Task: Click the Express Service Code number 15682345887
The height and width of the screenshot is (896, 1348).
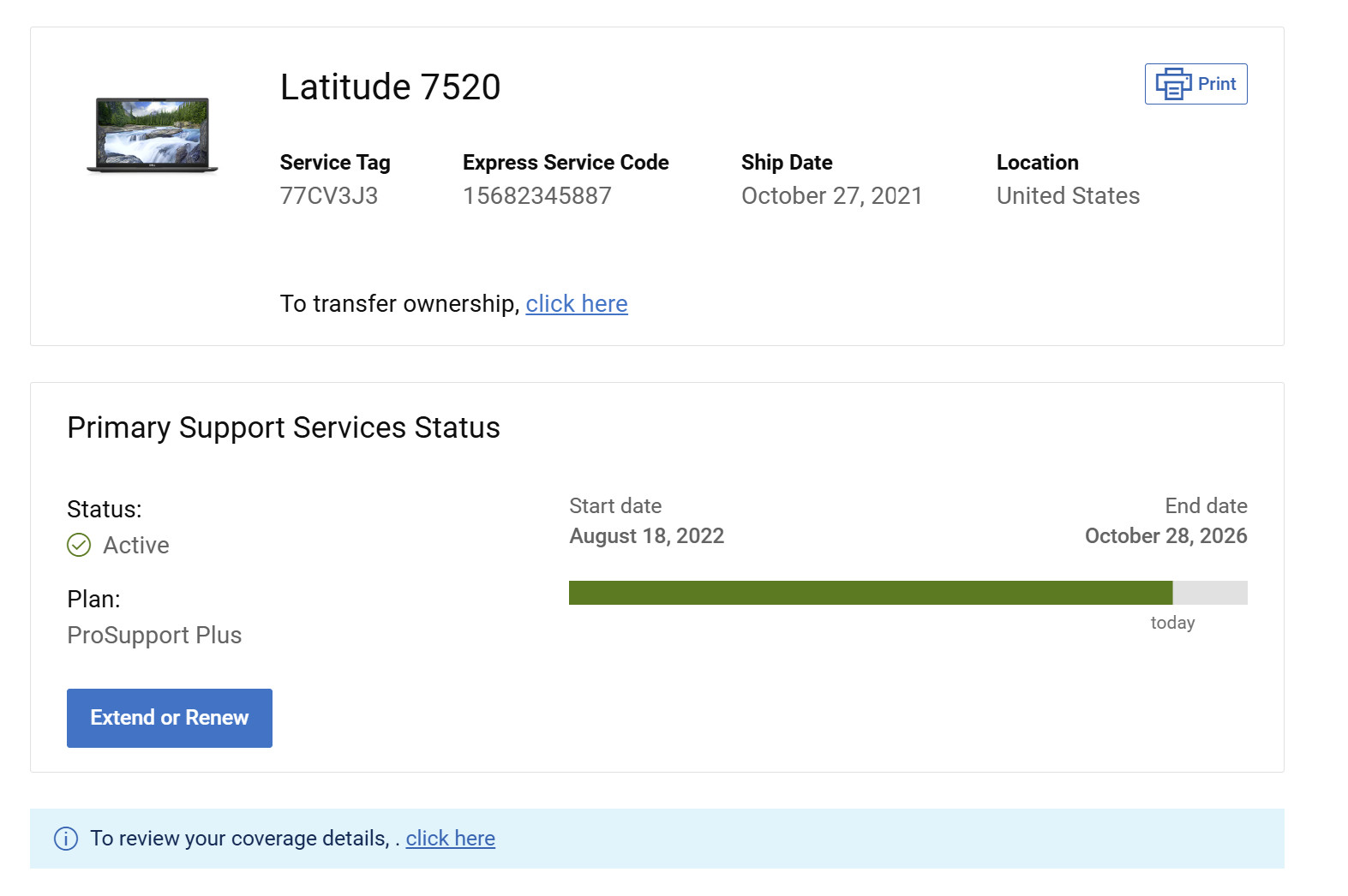Action: 537,196
